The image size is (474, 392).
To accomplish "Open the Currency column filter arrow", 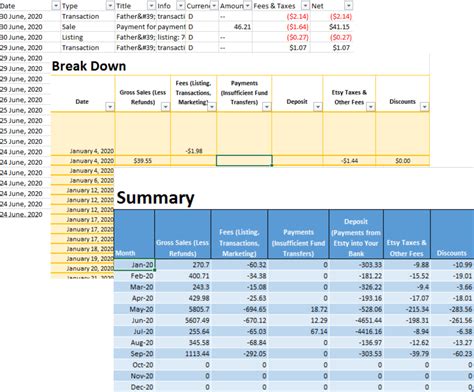I will tap(214, 6).
